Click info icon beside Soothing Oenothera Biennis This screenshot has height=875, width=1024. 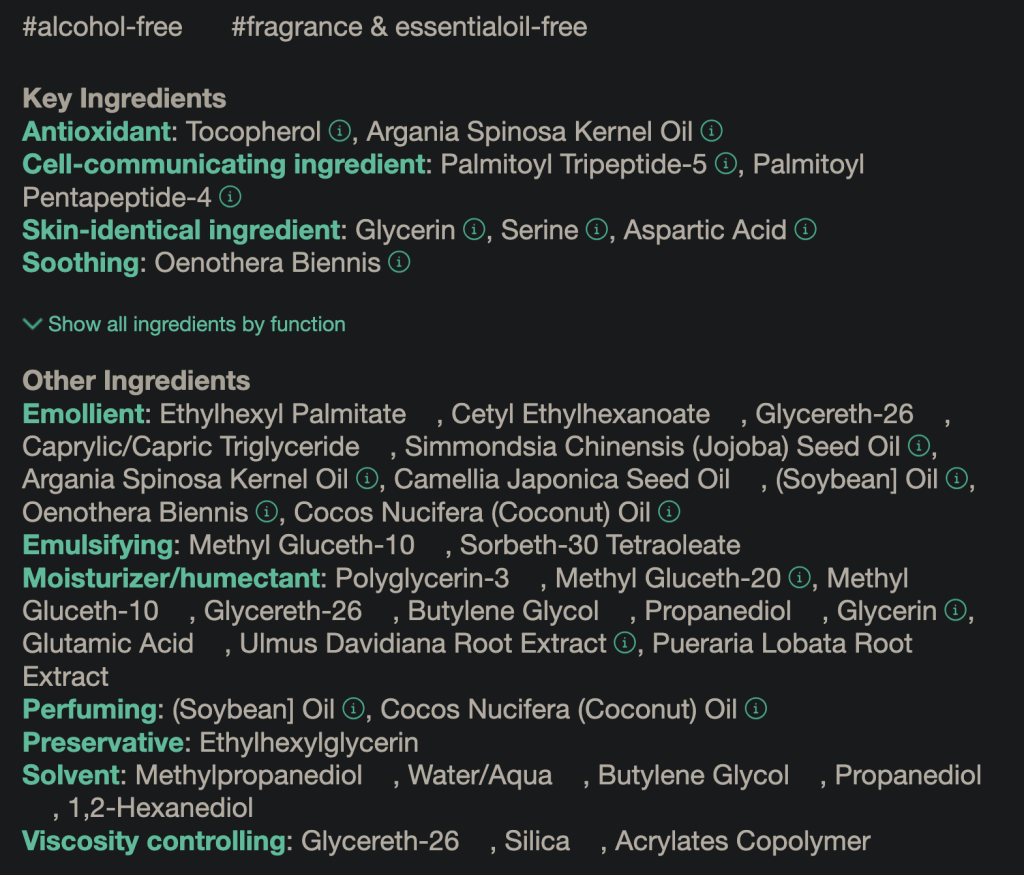click(399, 263)
